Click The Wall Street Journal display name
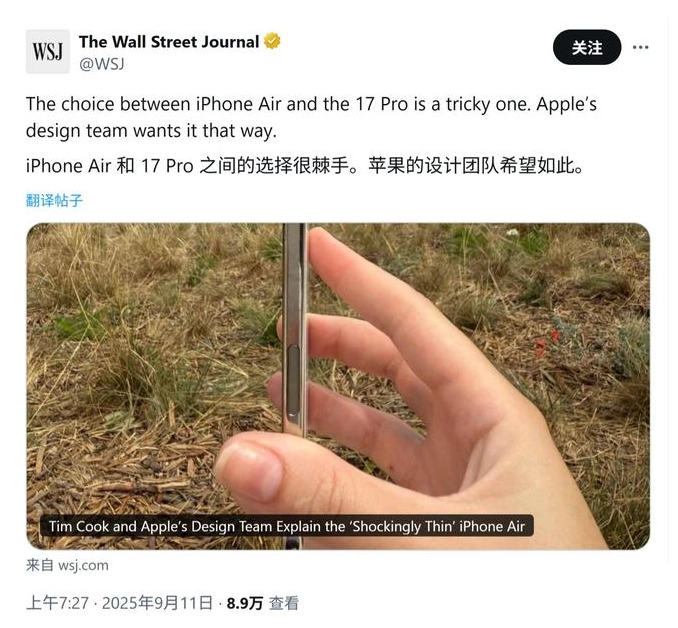The height and width of the screenshot is (628, 678). pos(169,42)
